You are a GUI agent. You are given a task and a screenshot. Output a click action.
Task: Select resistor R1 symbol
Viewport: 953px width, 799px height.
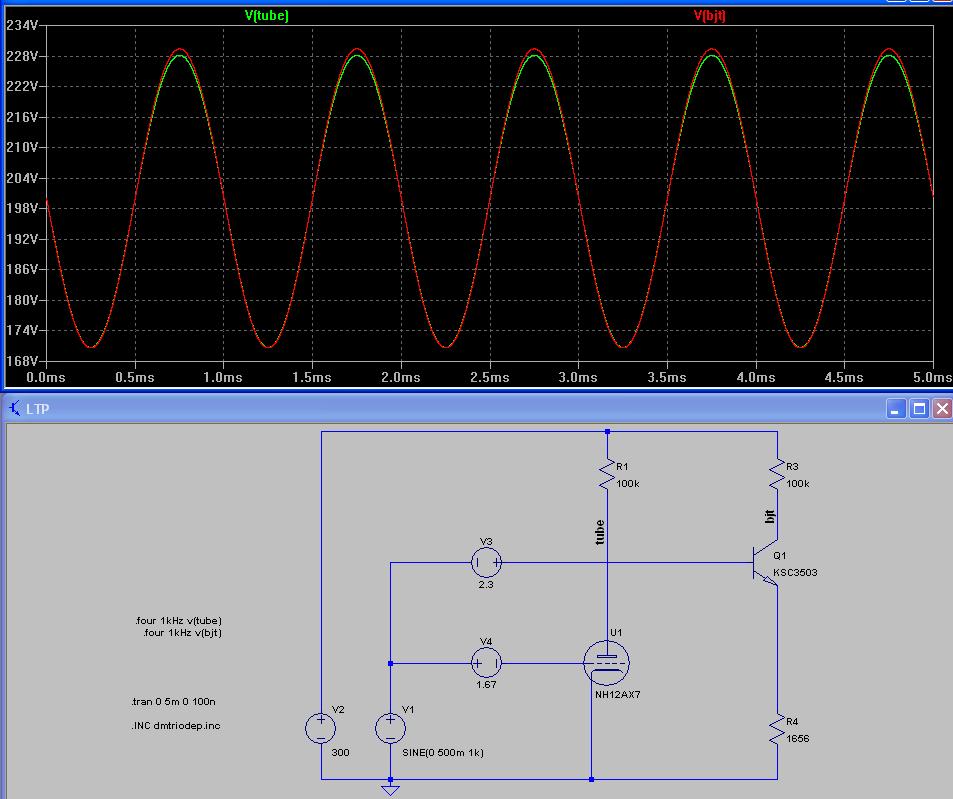(607, 475)
